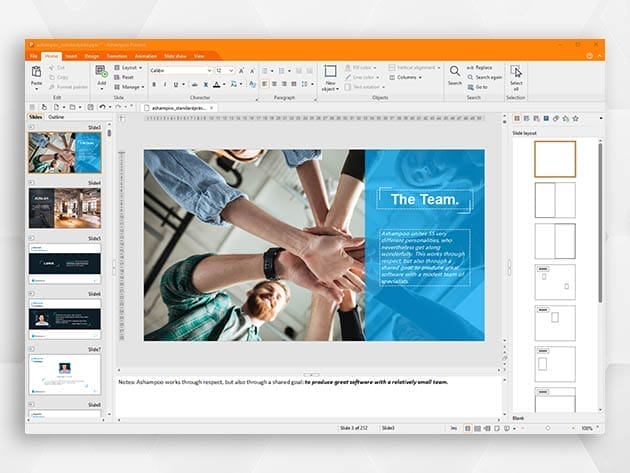This screenshot has width=630, height=473.
Task: Open the Columns dropdown
Action: [x=407, y=77]
